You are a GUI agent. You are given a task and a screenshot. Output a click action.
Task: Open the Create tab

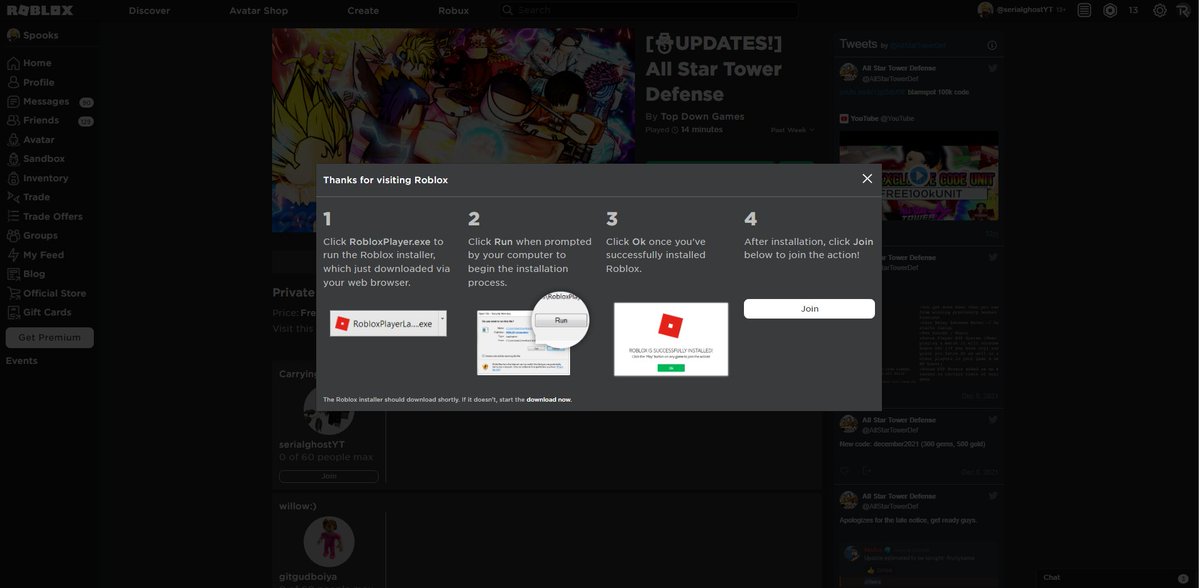[x=363, y=11]
